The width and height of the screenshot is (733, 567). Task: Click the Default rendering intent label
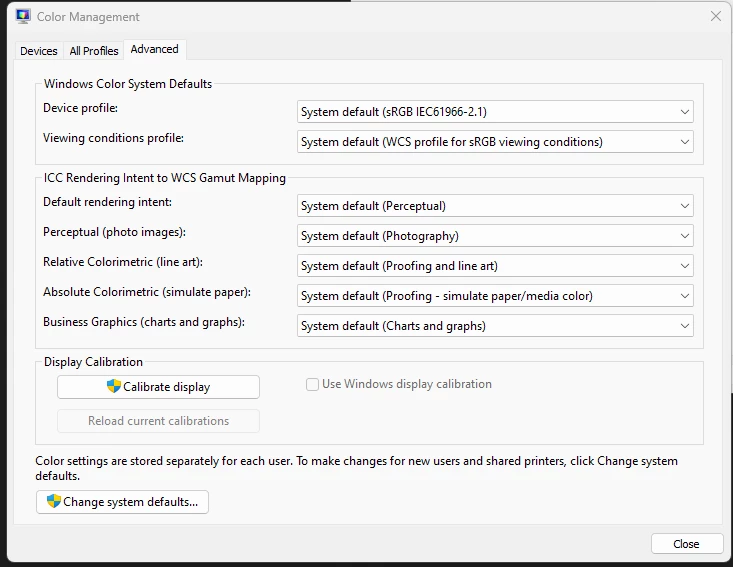point(108,202)
